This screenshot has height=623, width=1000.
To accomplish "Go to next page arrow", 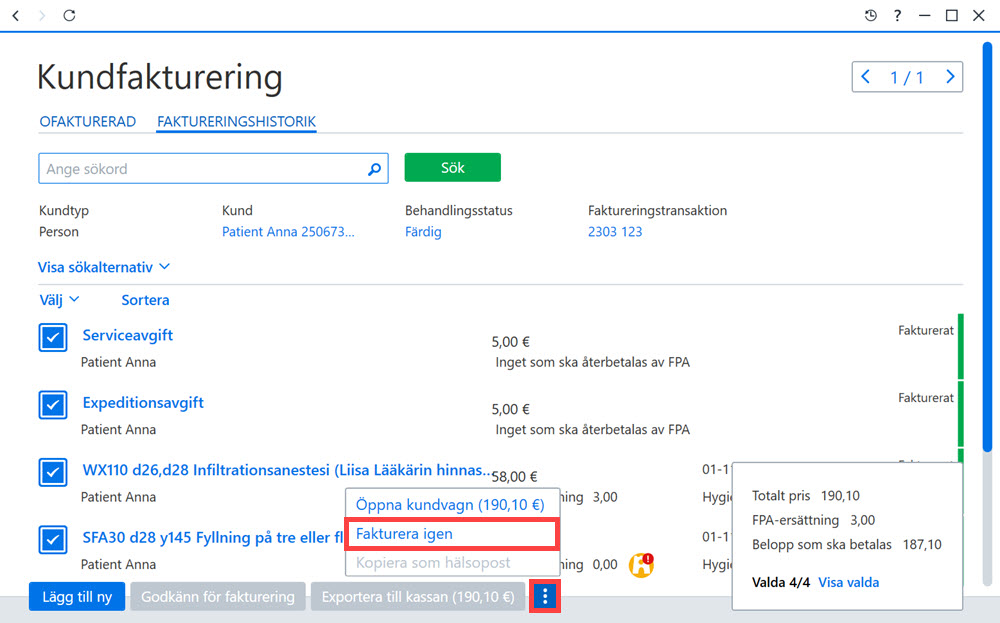I will [x=950, y=77].
